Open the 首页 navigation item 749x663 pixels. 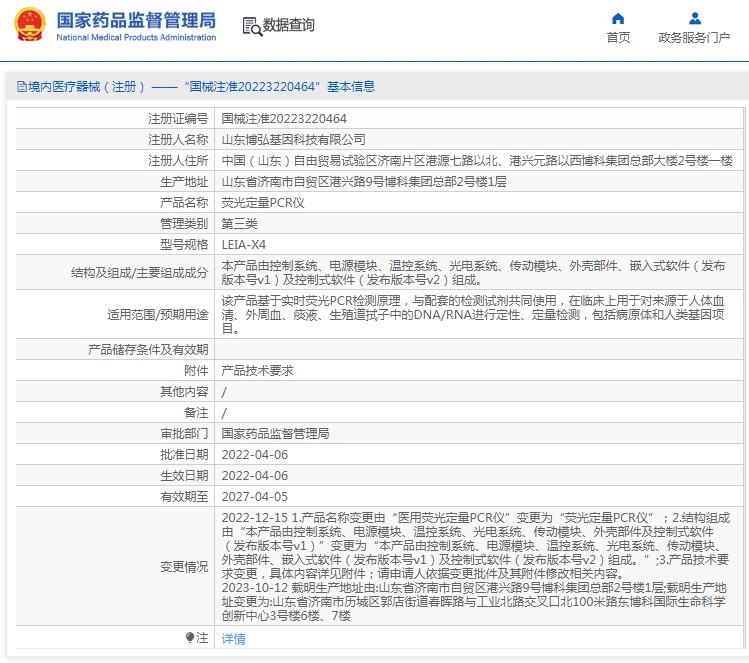coord(618,38)
